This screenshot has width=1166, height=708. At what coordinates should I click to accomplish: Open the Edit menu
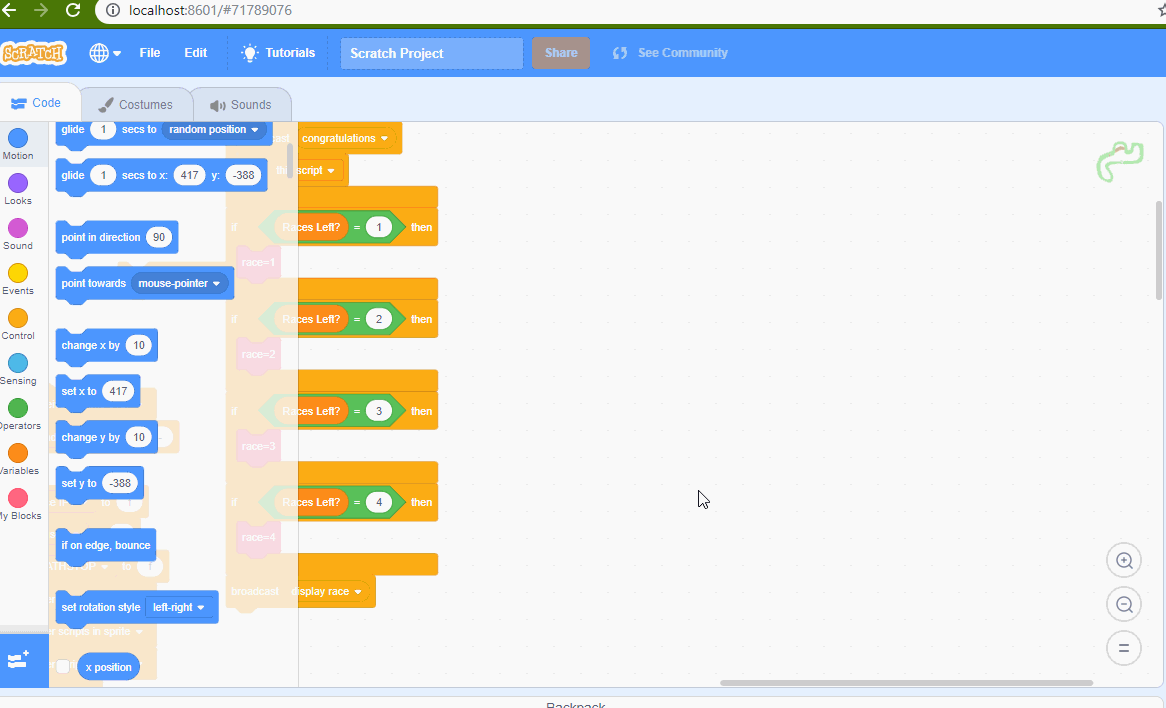(196, 53)
